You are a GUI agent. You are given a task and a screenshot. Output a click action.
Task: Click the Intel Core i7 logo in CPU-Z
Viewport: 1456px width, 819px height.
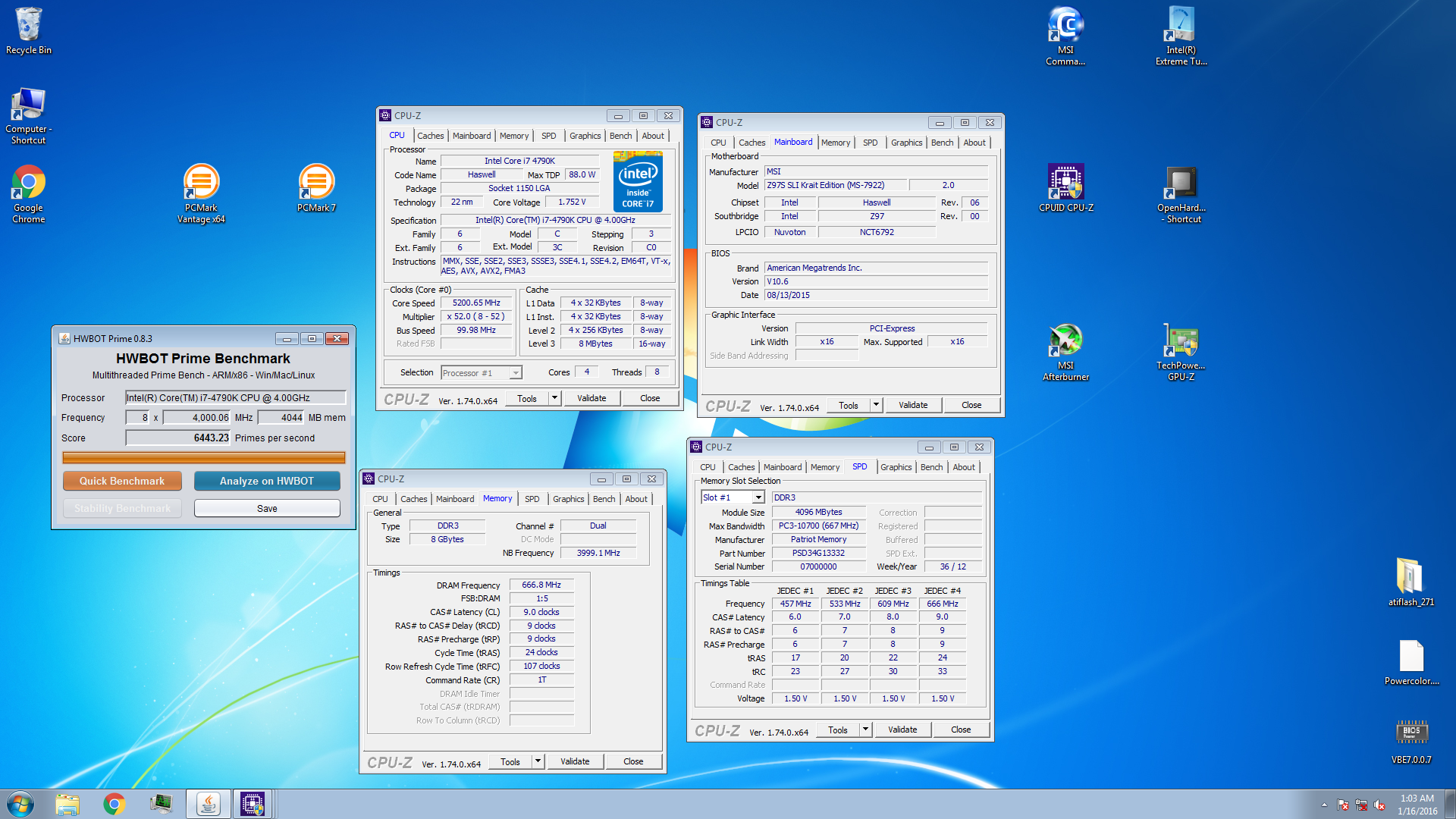pyautogui.click(x=638, y=181)
